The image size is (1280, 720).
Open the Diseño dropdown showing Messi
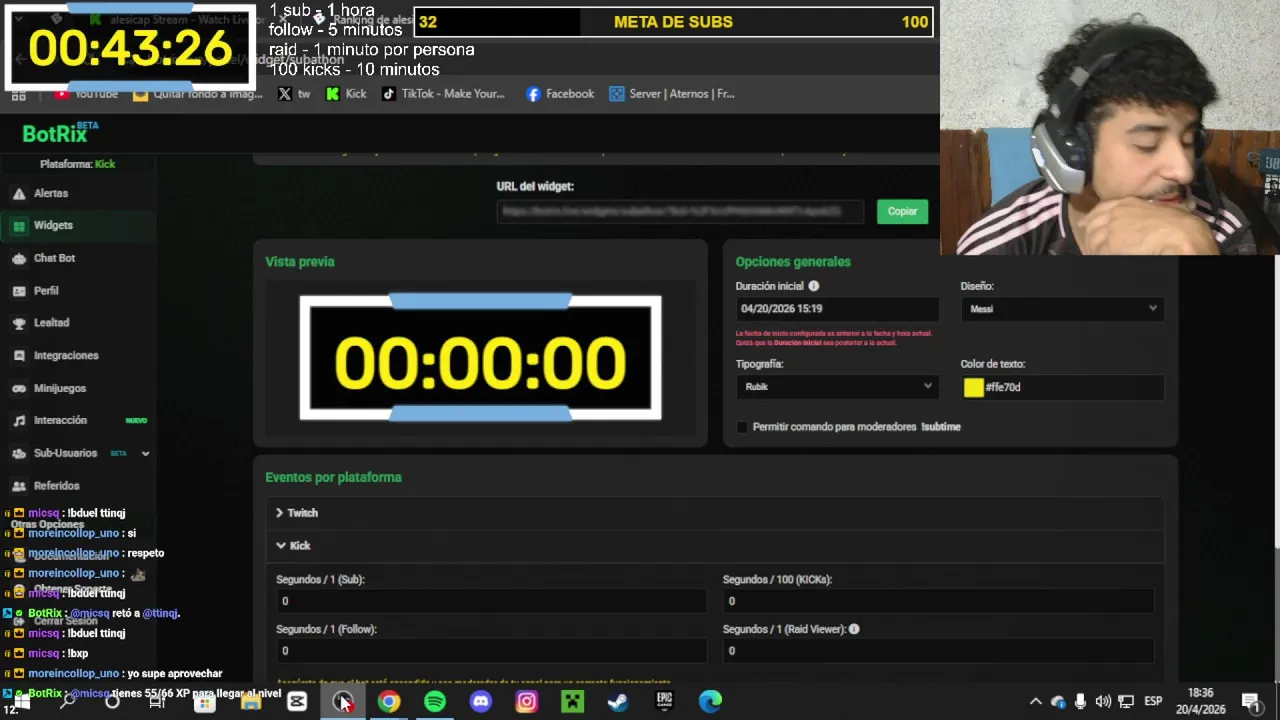[x=1062, y=309]
